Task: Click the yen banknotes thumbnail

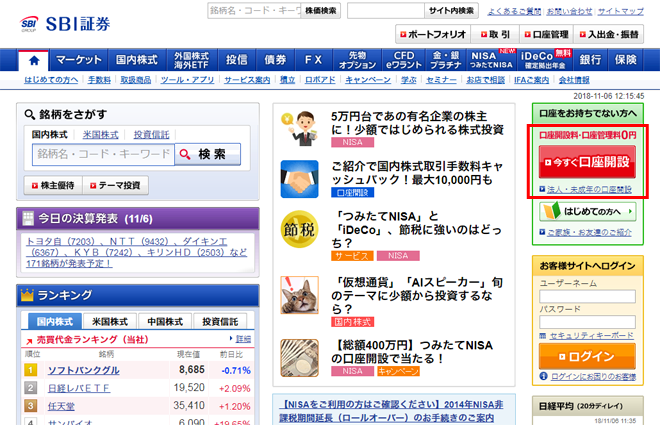Action: click(299, 358)
